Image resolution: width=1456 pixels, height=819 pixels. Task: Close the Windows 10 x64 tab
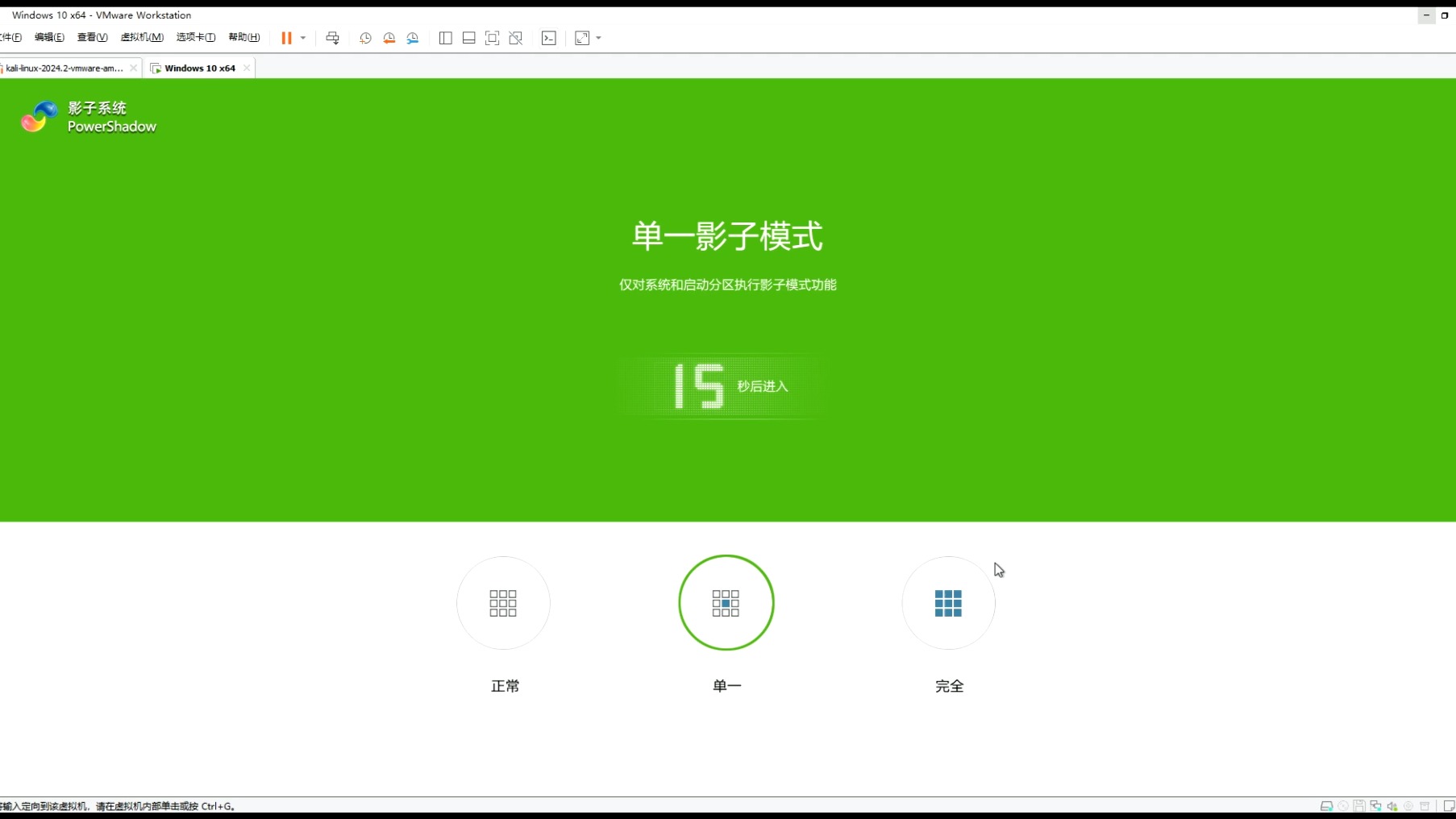click(x=247, y=69)
